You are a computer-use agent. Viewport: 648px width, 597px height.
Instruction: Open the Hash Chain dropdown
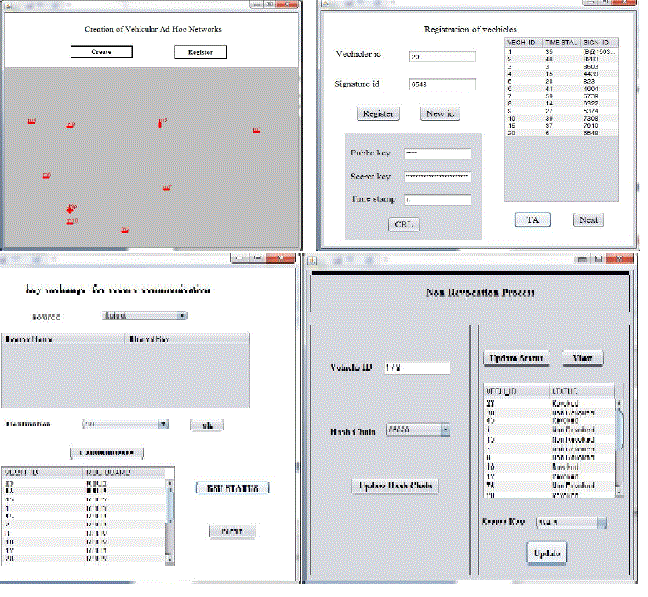417,430
